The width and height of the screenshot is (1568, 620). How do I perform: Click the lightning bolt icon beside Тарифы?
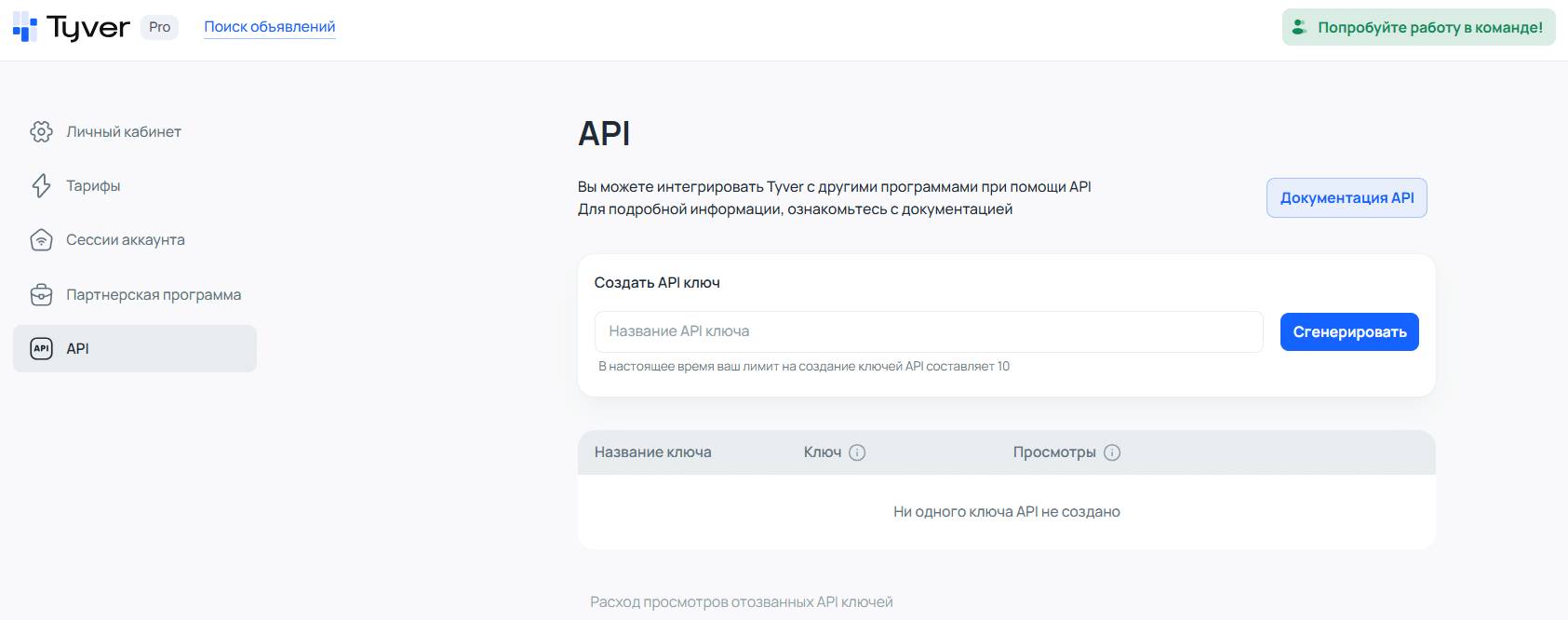41,185
